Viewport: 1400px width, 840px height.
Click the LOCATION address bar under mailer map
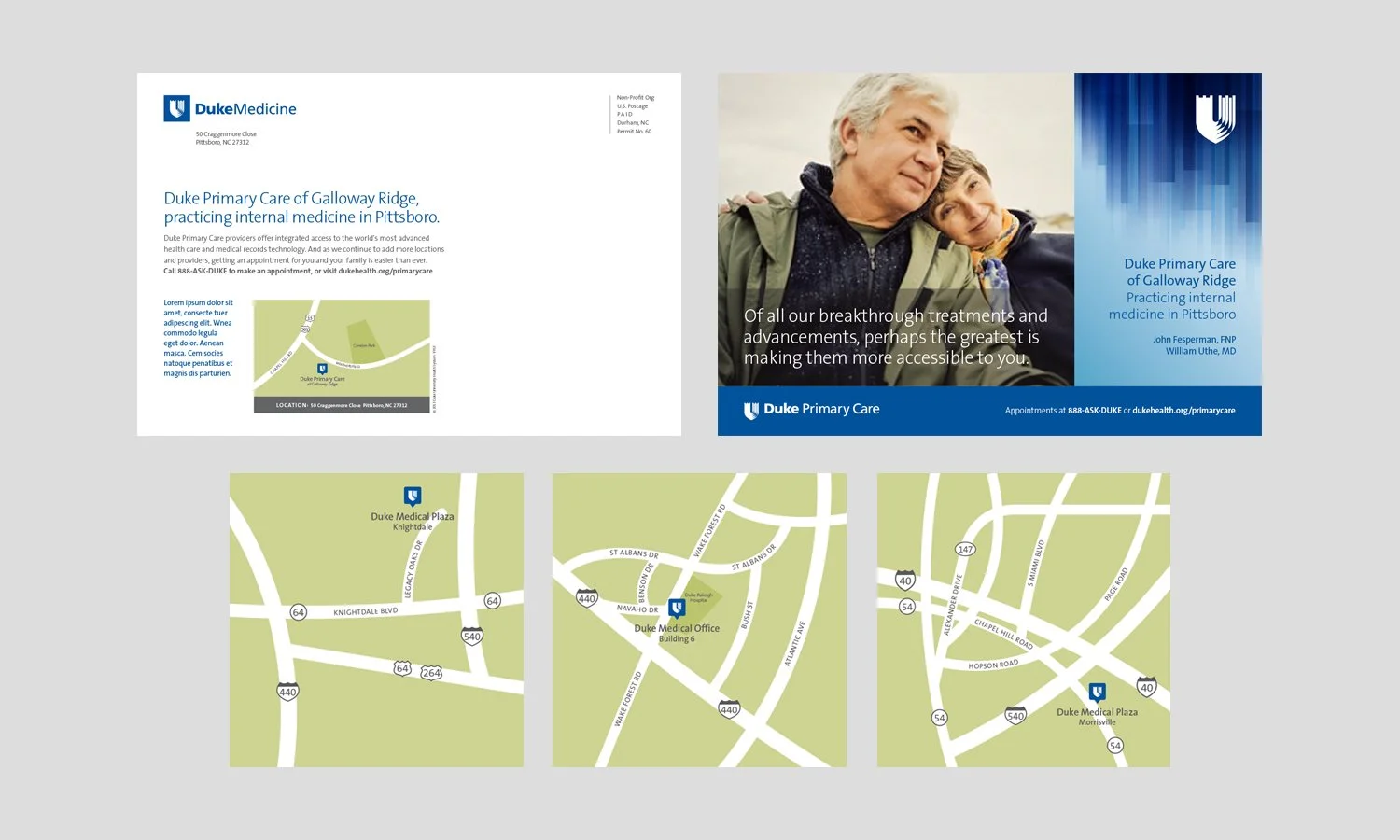coord(342,405)
